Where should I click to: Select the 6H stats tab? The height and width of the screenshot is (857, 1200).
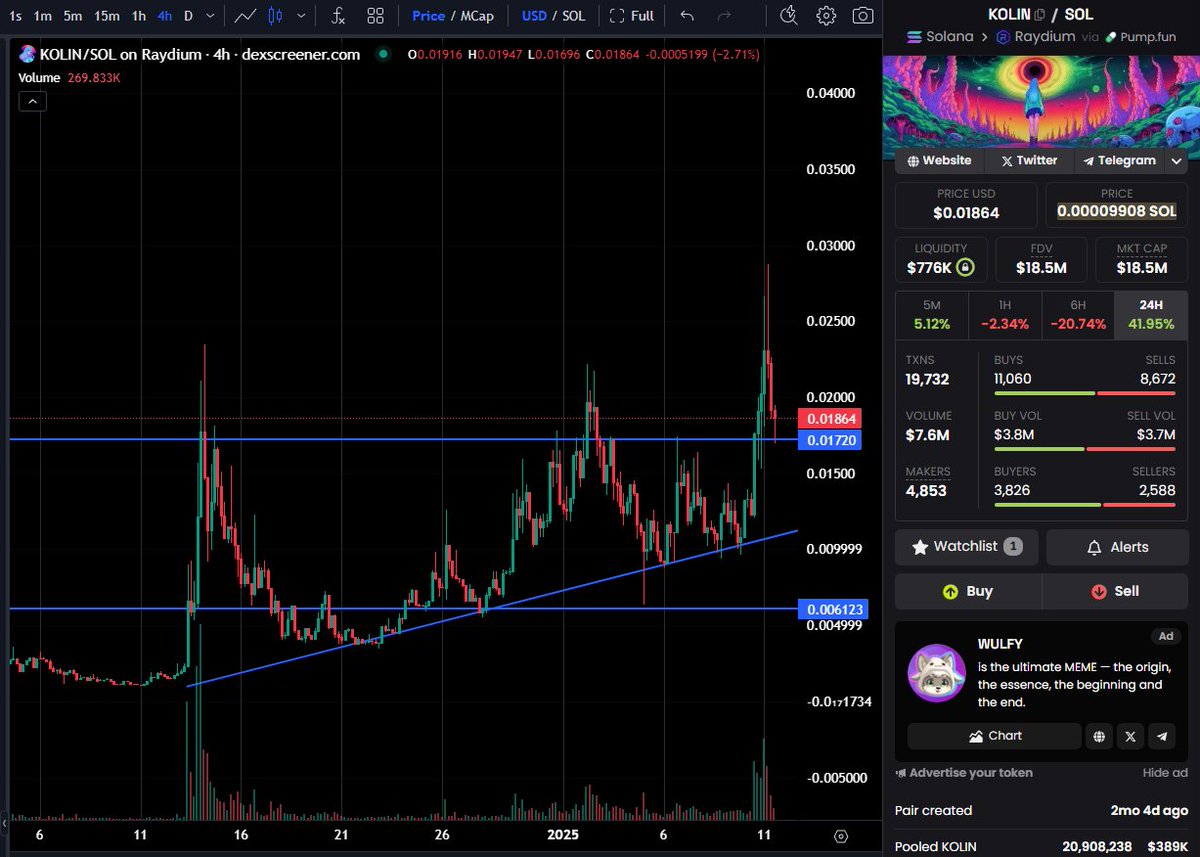[x=1078, y=315]
